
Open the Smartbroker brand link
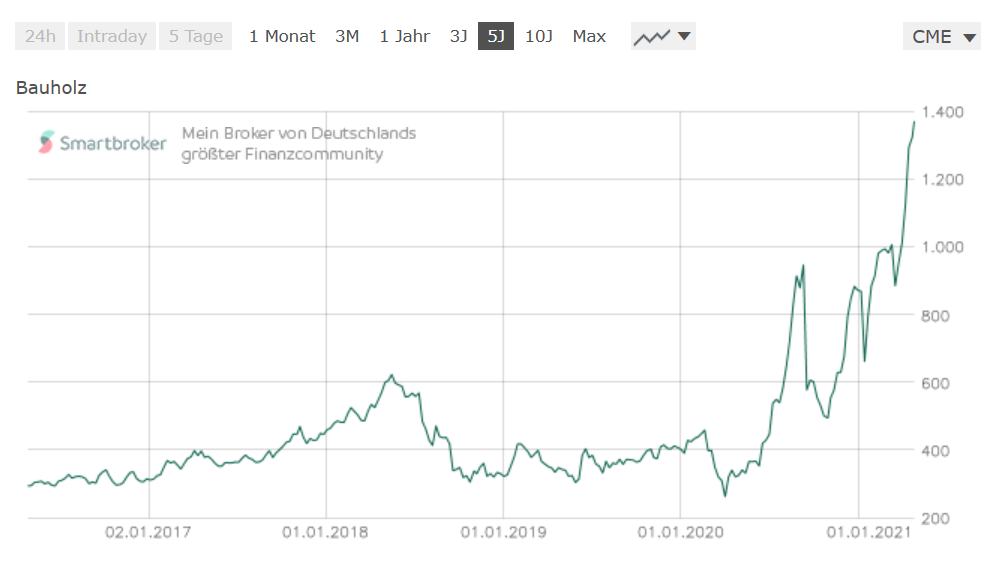click(x=113, y=143)
